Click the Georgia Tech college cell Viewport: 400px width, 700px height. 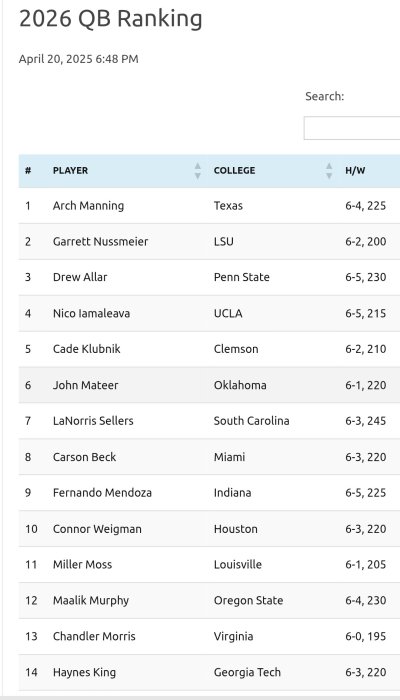pyautogui.click(x=247, y=672)
